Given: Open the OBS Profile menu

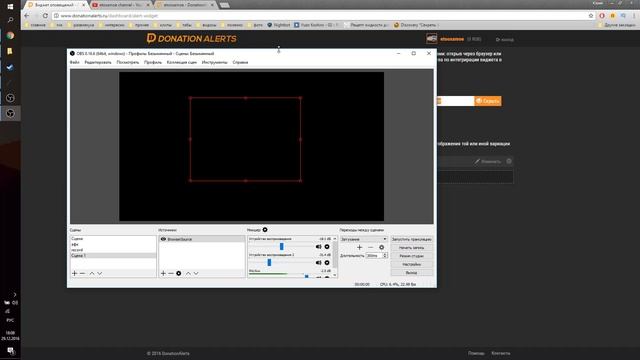Looking at the screenshot, I should point(153,62).
